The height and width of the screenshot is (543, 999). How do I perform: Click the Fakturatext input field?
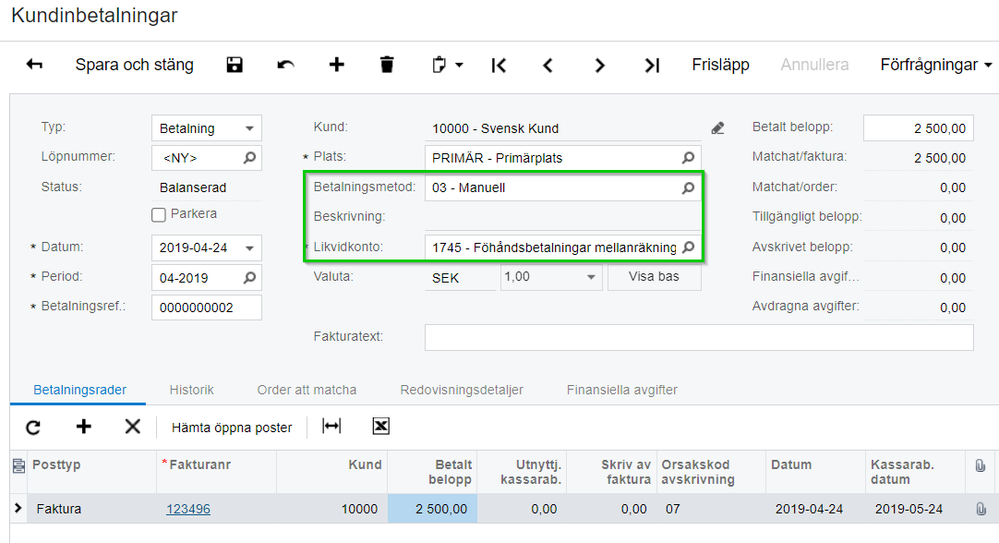click(x=699, y=337)
